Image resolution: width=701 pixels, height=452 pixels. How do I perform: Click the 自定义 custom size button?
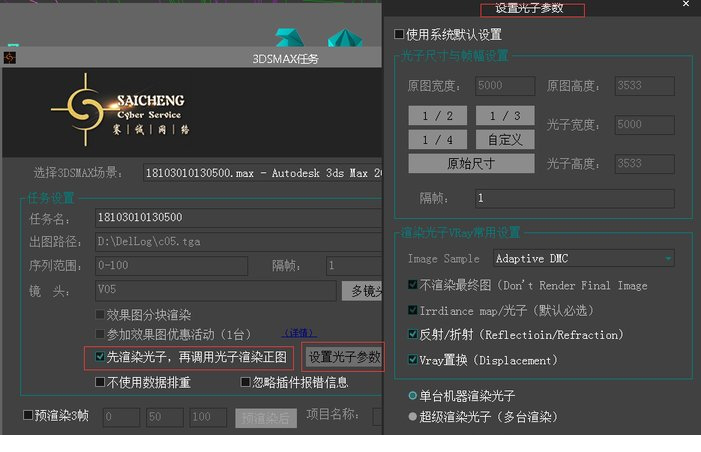coord(505,139)
